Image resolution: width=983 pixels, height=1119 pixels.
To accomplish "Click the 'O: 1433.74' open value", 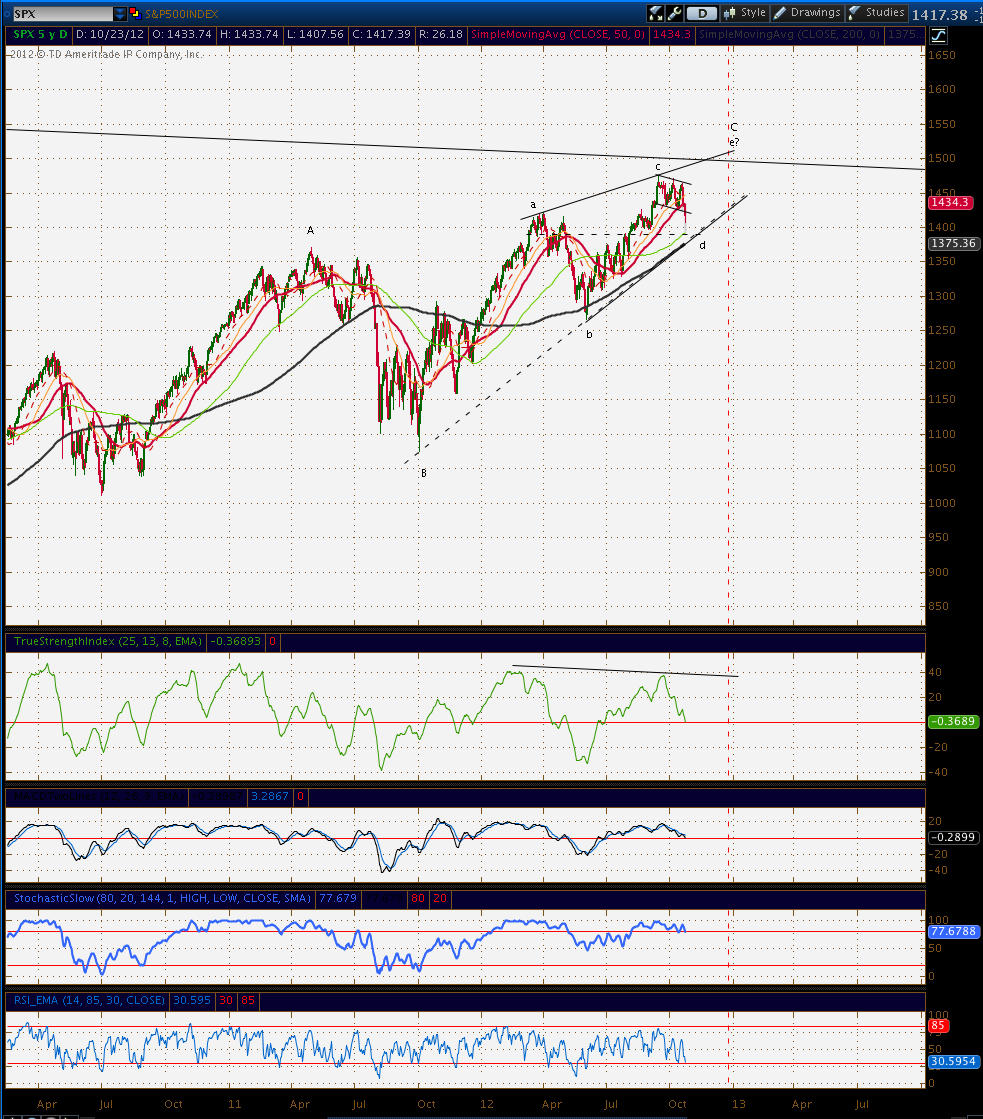I will point(182,34).
